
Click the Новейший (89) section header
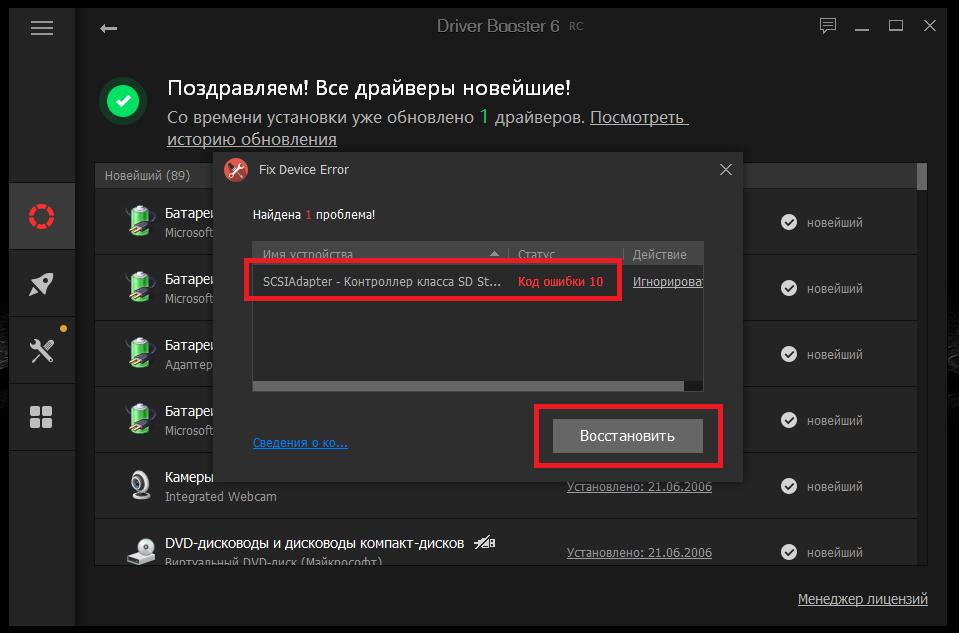[x=147, y=176]
